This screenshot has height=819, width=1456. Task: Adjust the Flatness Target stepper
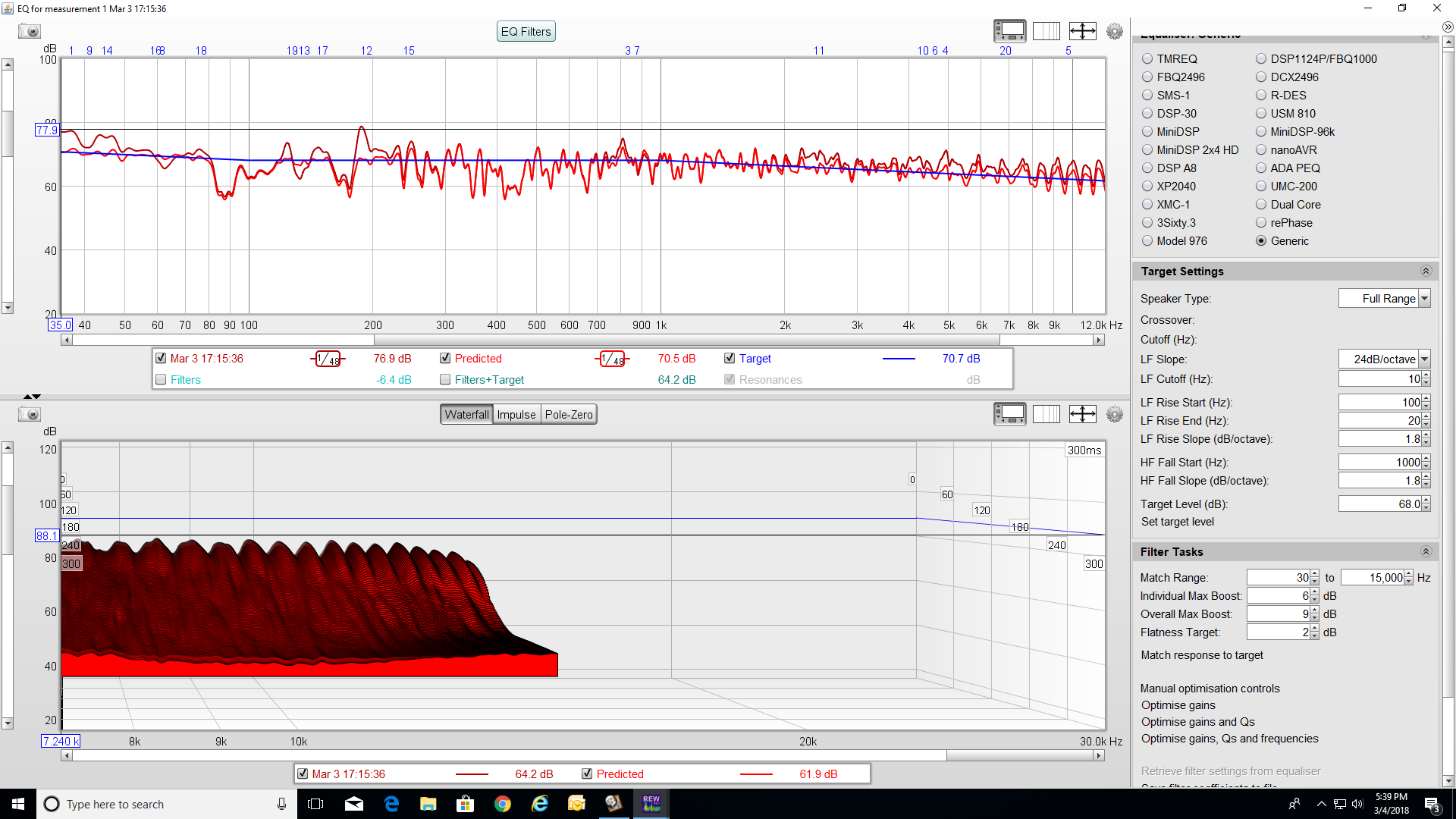click(x=1315, y=632)
